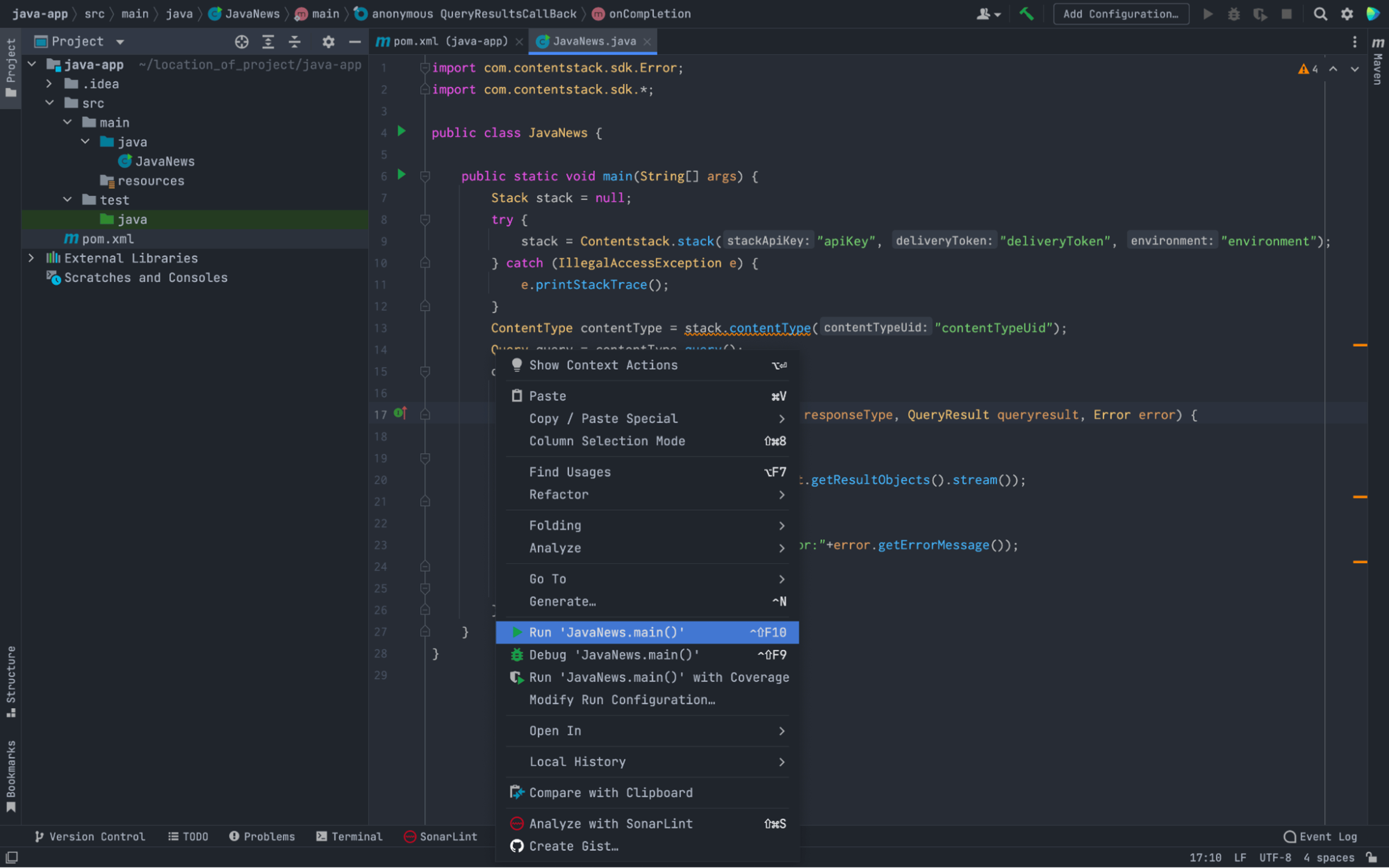
Task: Click the Build project hammer icon
Action: pyautogui.click(x=1026, y=14)
